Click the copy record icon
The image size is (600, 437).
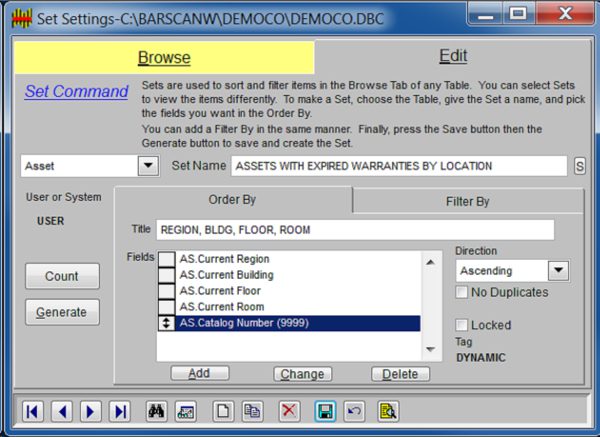253,411
